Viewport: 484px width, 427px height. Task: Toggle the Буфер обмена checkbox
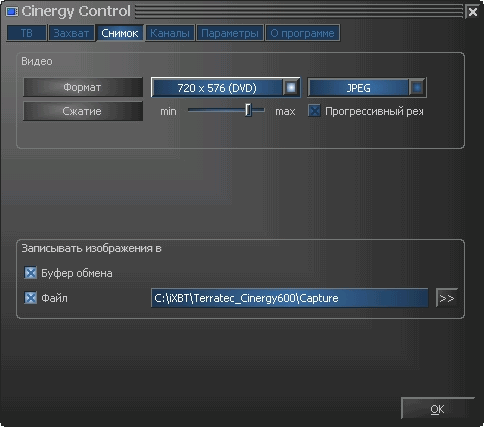pyautogui.click(x=31, y=273)
